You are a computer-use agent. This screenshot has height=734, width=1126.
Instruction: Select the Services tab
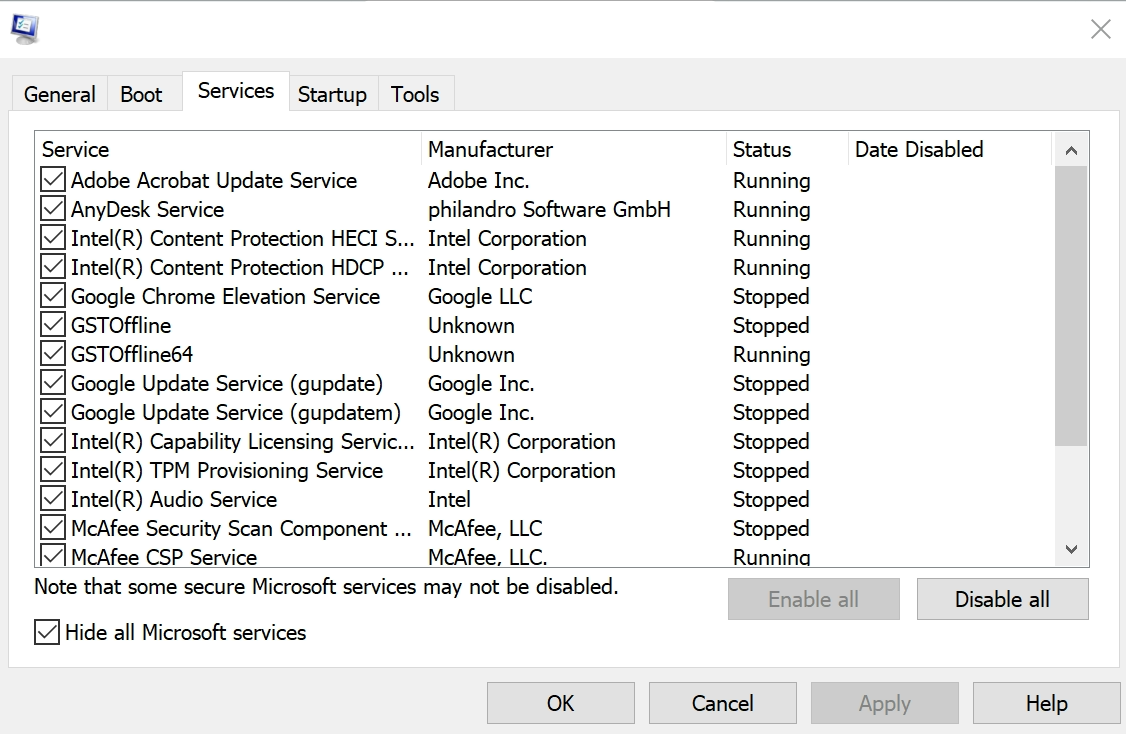click(x=236, y=91)
